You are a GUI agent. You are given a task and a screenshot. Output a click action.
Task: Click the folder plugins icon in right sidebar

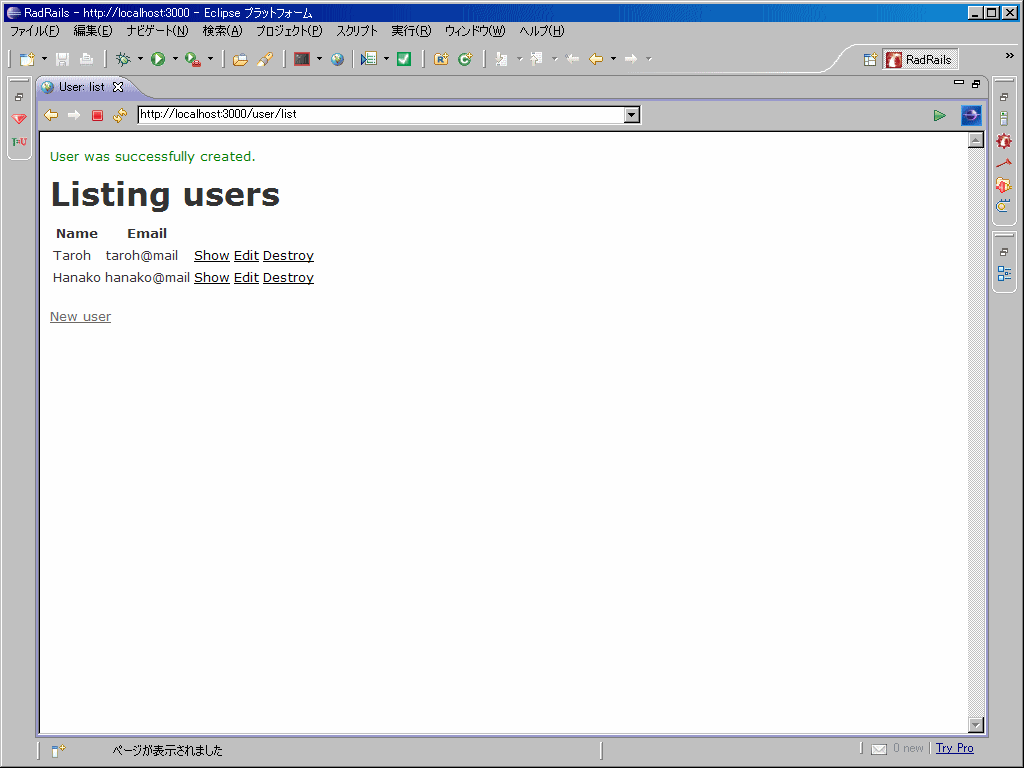pos(1004,185)
